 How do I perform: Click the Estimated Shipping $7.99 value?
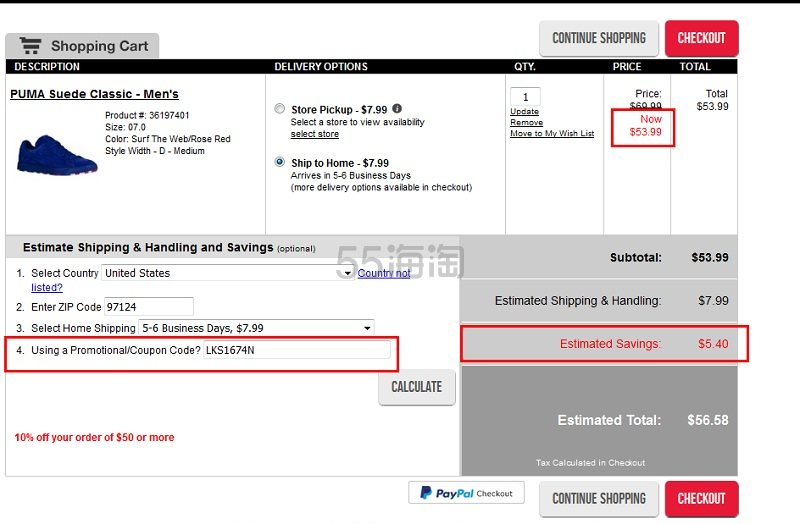point(713,301)
